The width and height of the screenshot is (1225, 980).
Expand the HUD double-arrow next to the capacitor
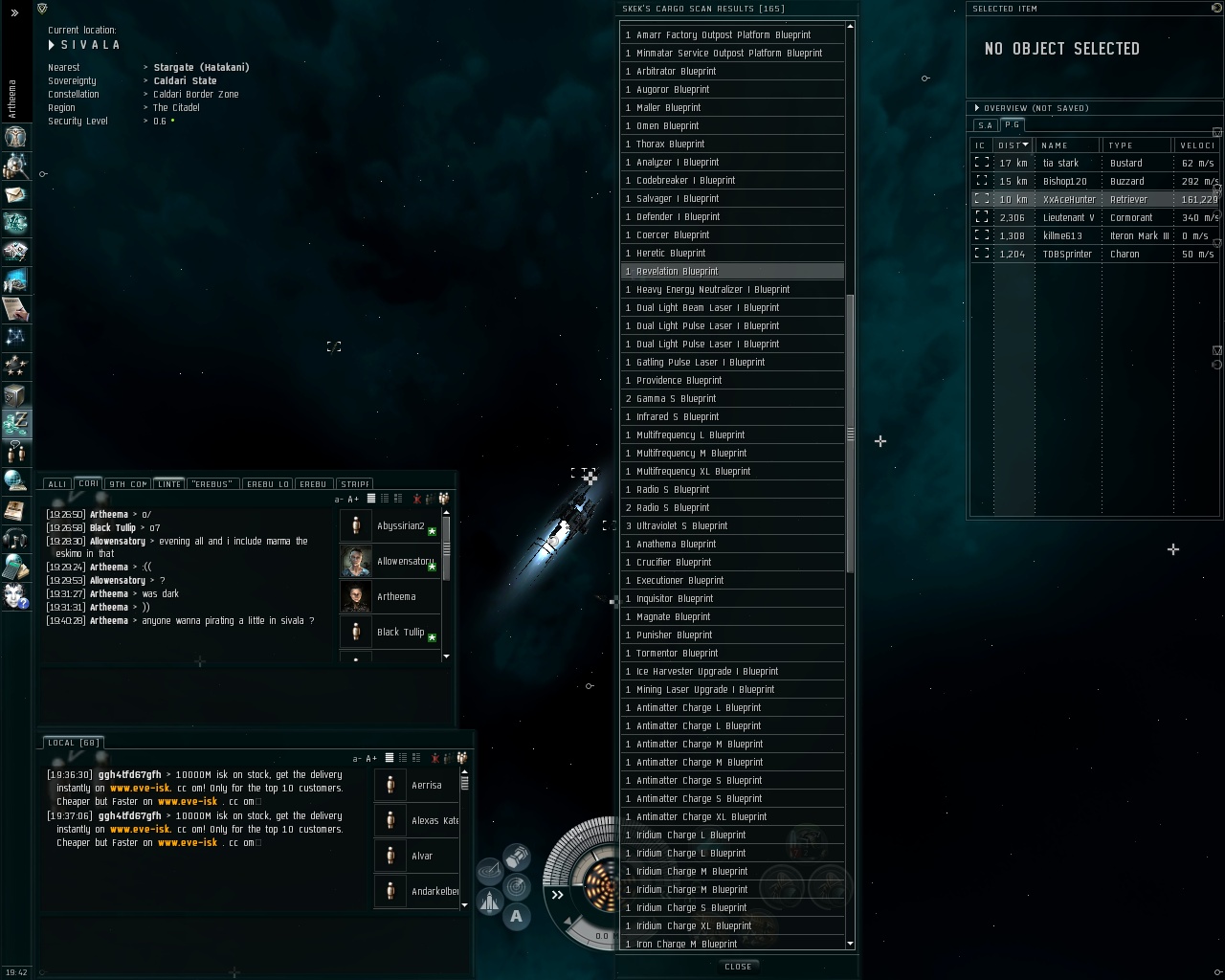[x=558, y=895]
